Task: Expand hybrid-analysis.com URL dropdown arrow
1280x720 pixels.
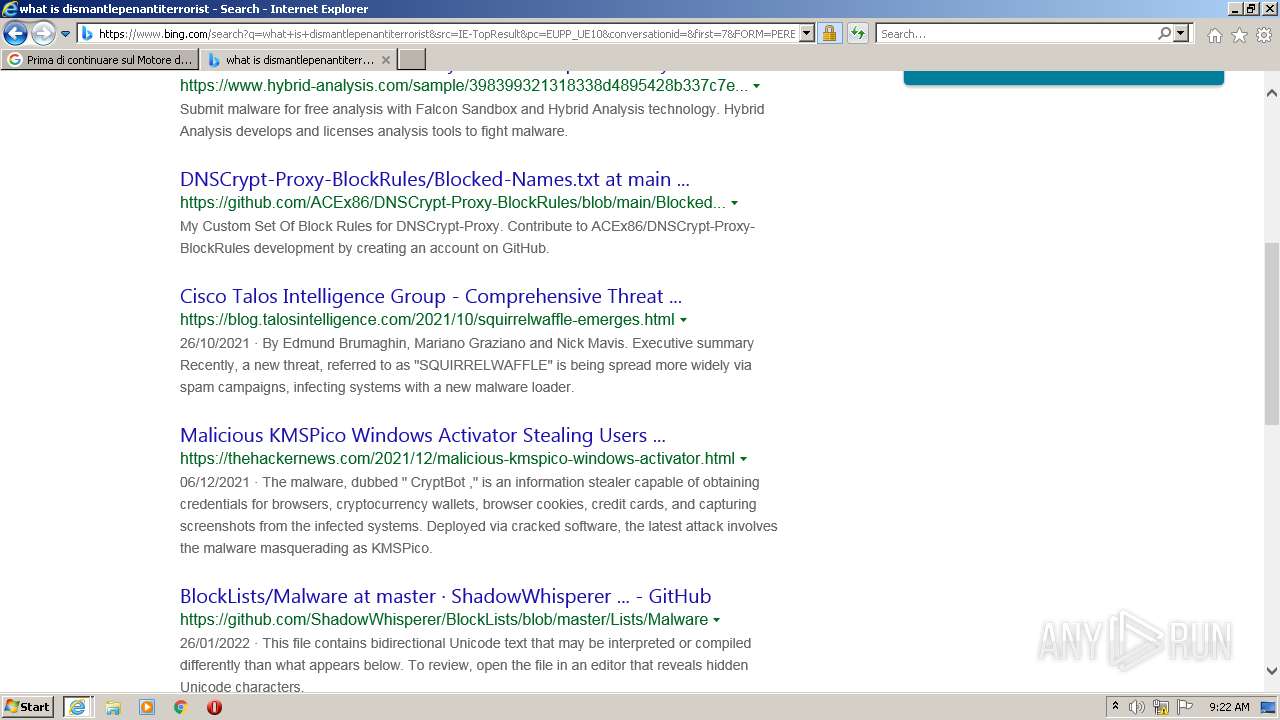Action: point(756,86)
